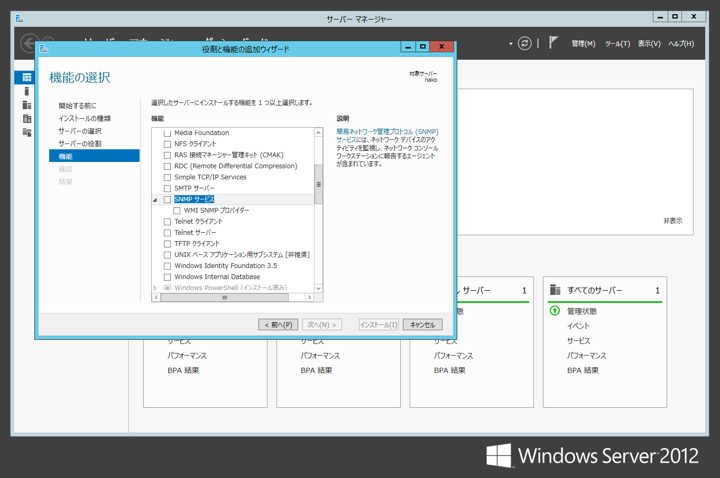Click BPA 結果 in すべてのサーバー tile
Screen dimensions: 720x478
coord(583,371)
